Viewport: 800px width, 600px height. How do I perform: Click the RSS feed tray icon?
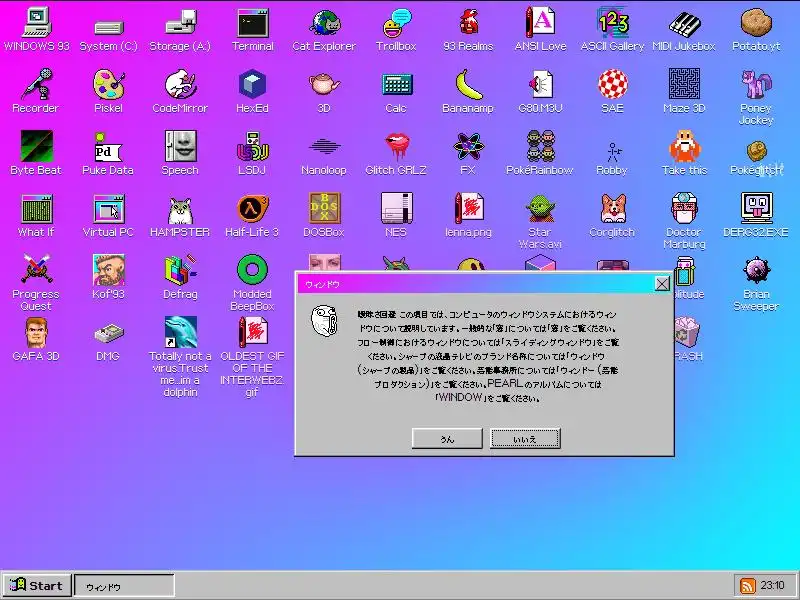click(x=747, y=586)
